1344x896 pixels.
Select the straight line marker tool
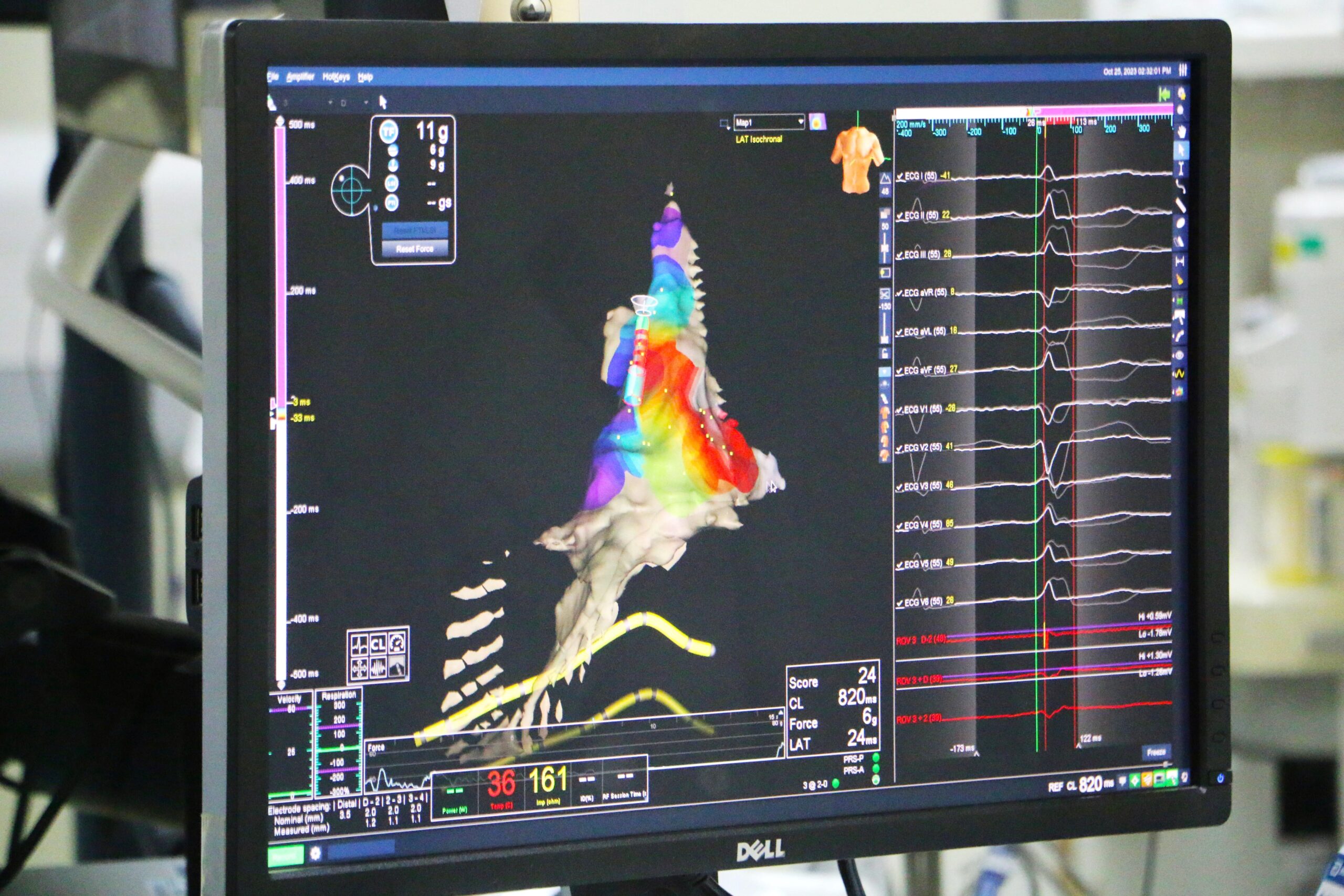pos(1181,205)
